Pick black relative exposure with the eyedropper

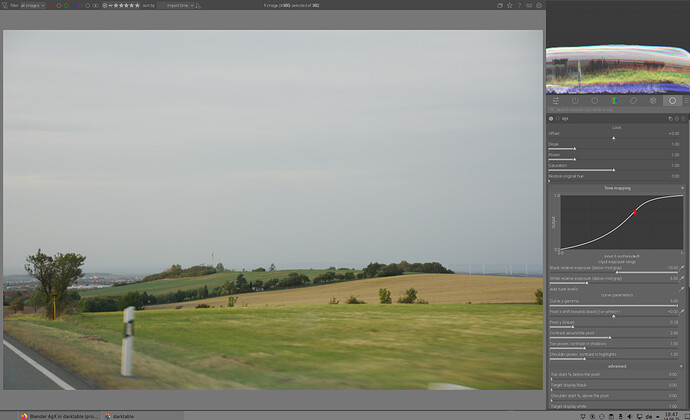point(683,269)
